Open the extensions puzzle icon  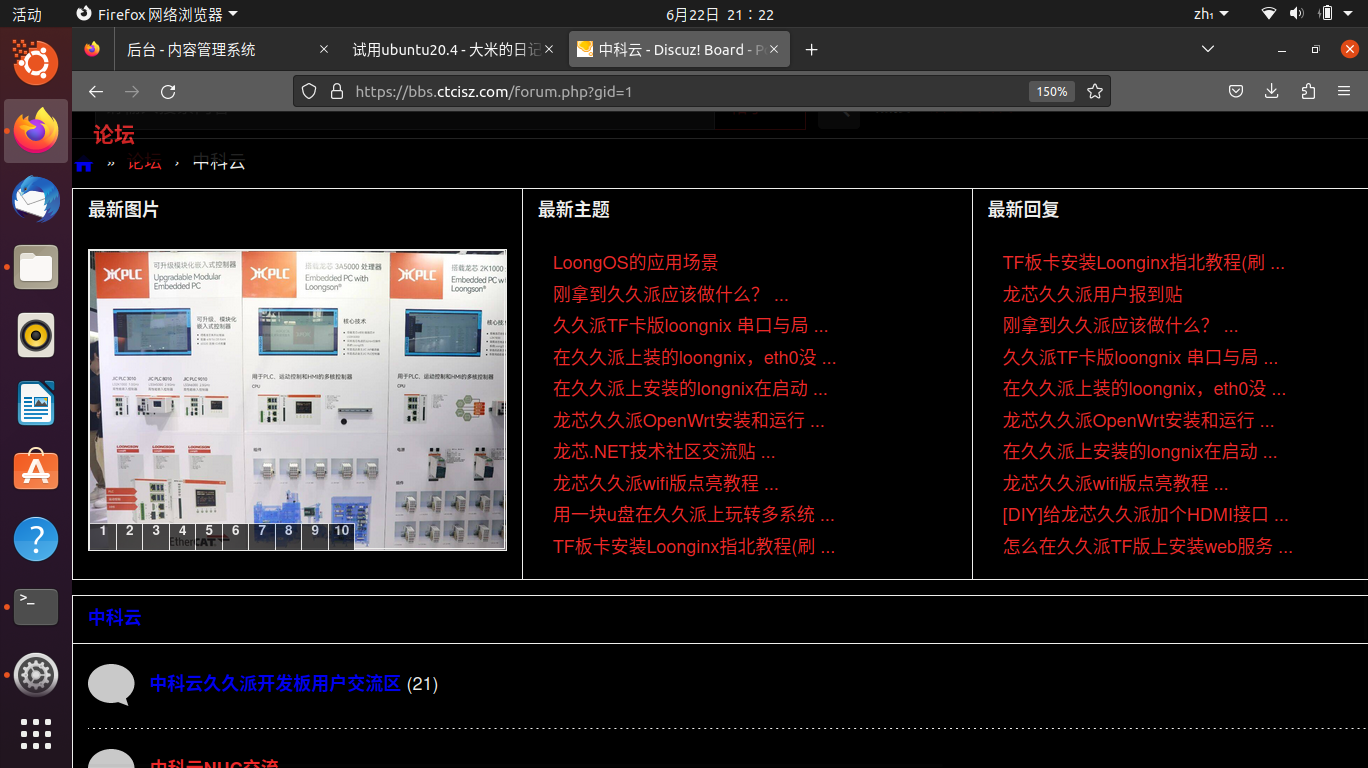(x=1308, y=91)
